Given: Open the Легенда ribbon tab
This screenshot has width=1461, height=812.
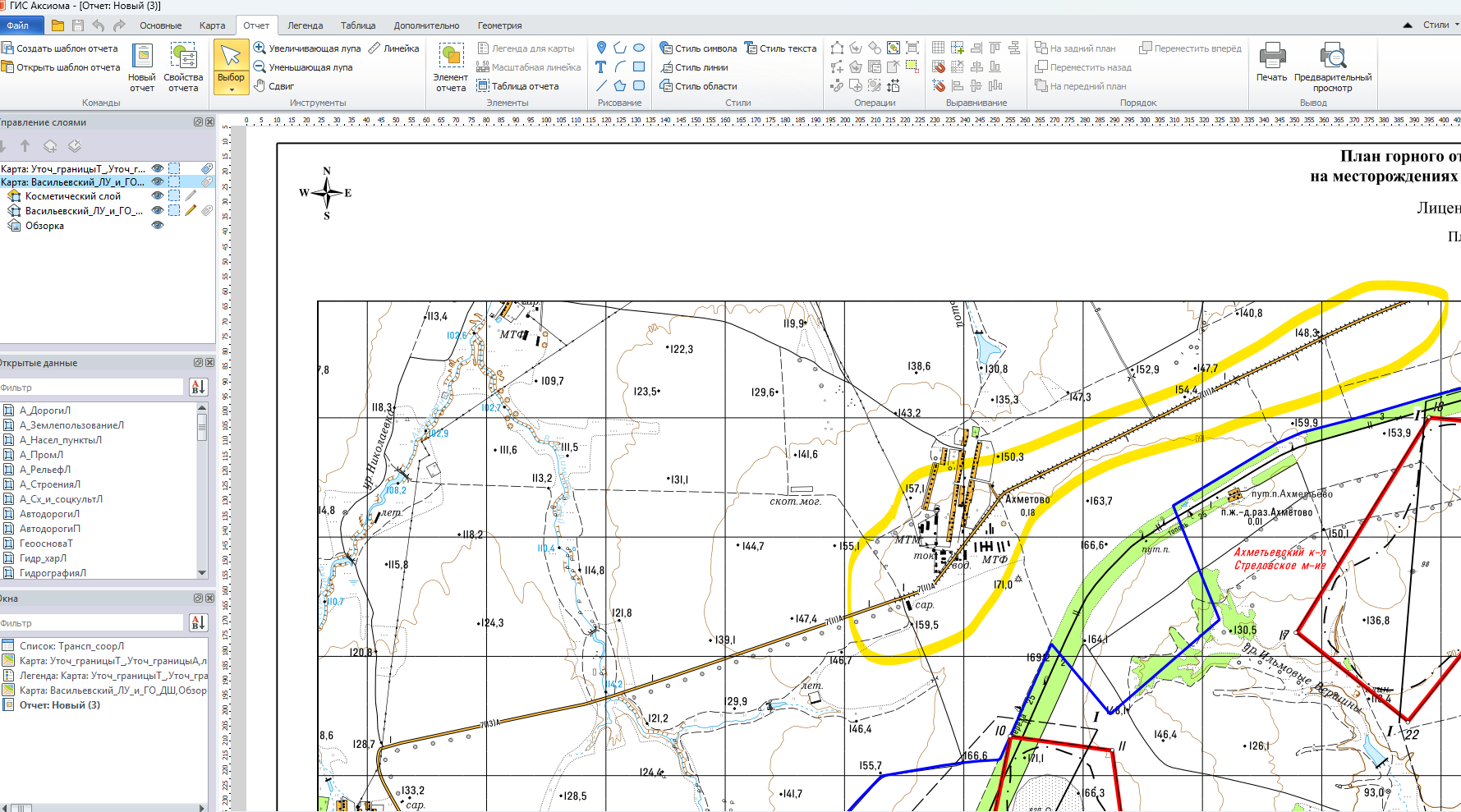Looking at the screenshot, I should 305,25.
